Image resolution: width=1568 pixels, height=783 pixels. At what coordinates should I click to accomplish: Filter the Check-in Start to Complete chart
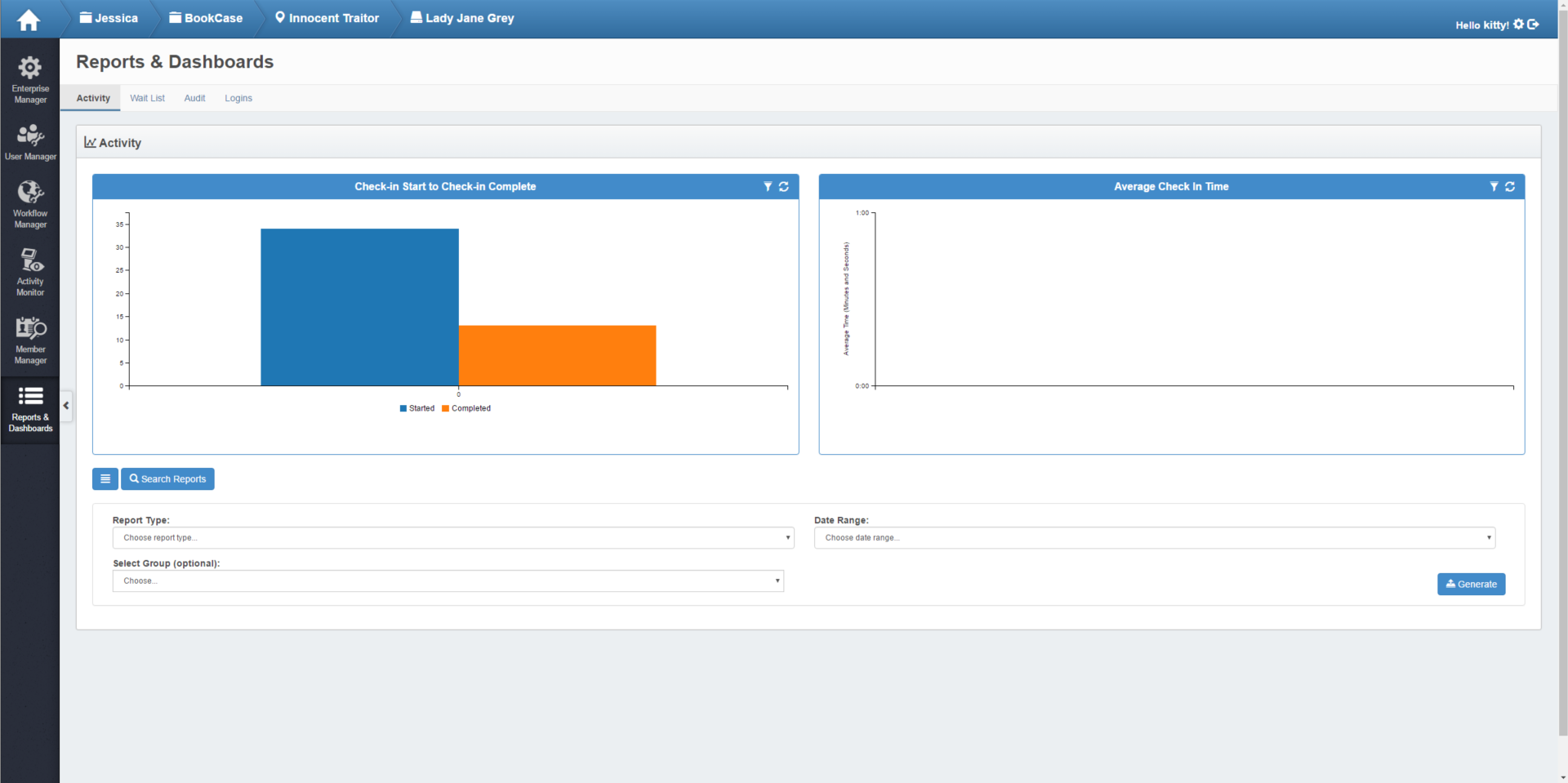coord(768,187)
